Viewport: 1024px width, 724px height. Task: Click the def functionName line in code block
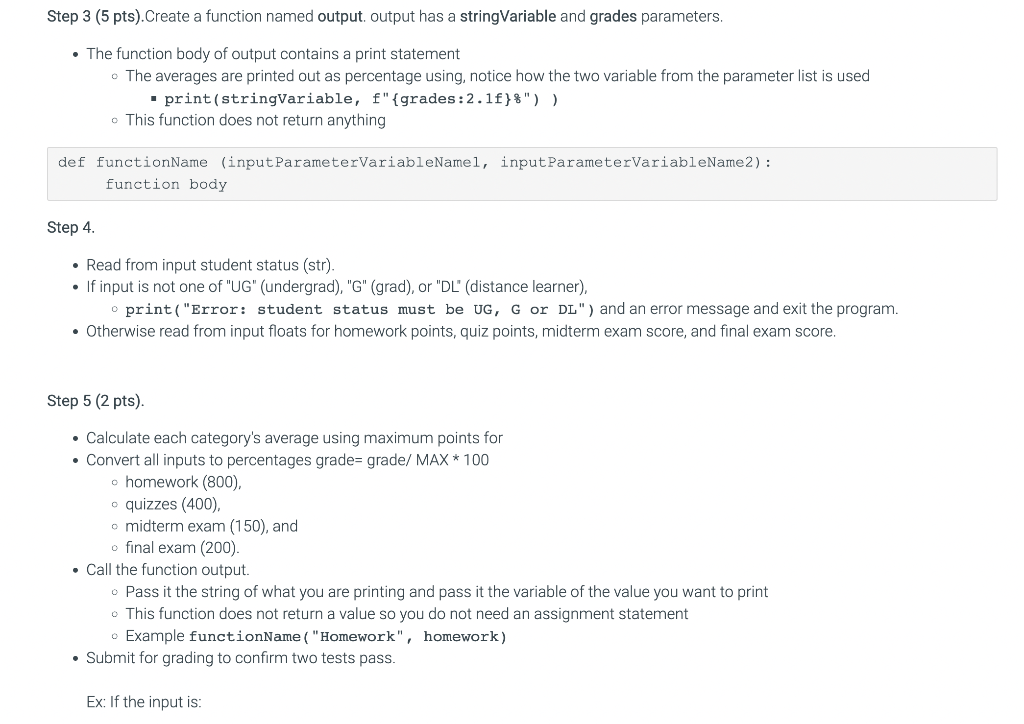(x=415, y=162)
